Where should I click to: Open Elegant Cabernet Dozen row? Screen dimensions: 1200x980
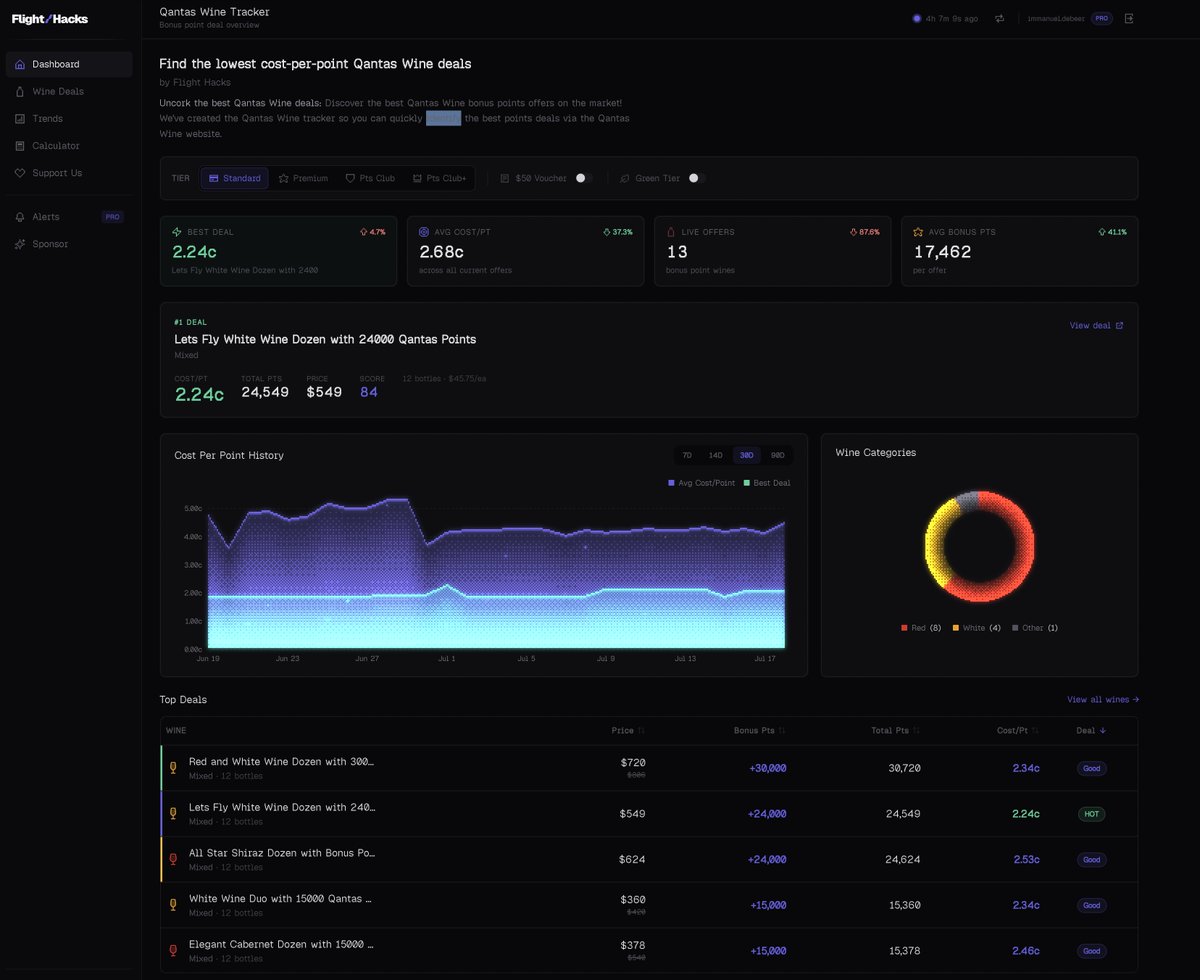(x=649, y=950)
